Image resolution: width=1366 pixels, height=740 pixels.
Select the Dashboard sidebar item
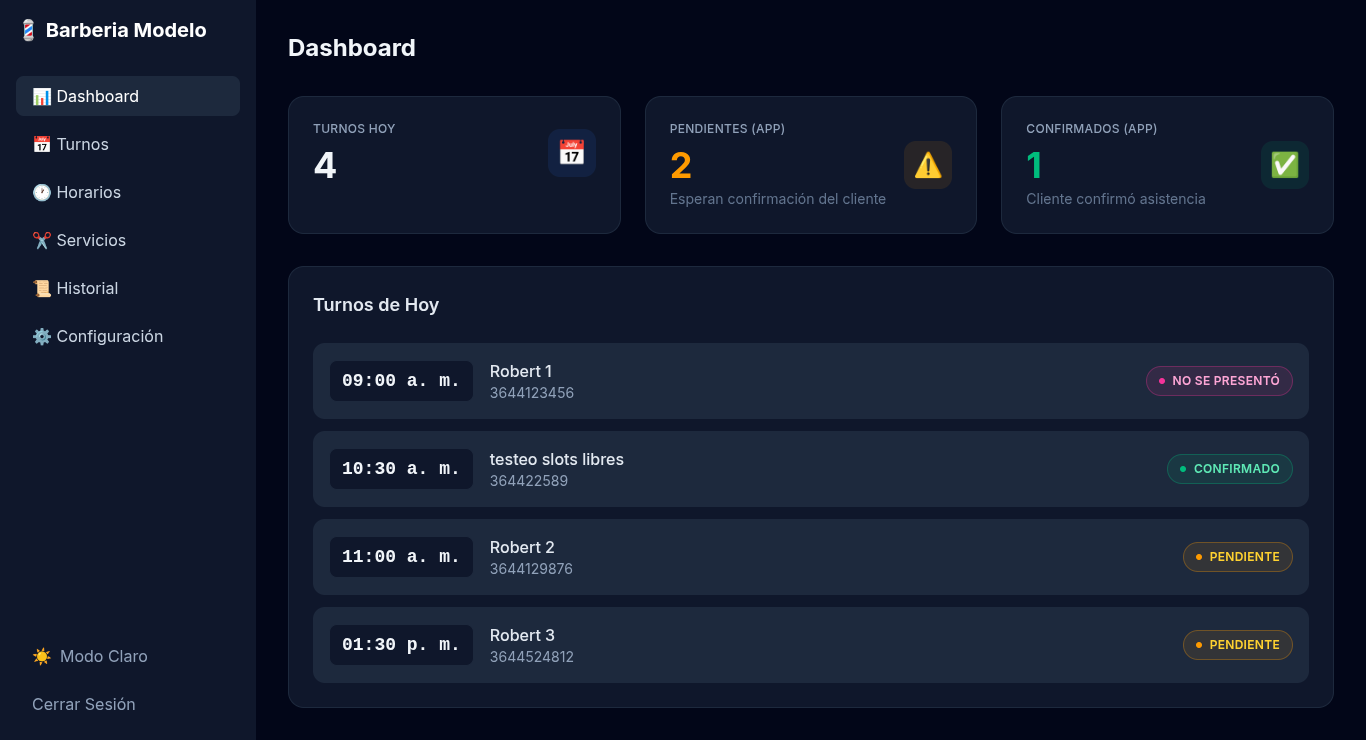pyautogui.click(x=97, y=96)
